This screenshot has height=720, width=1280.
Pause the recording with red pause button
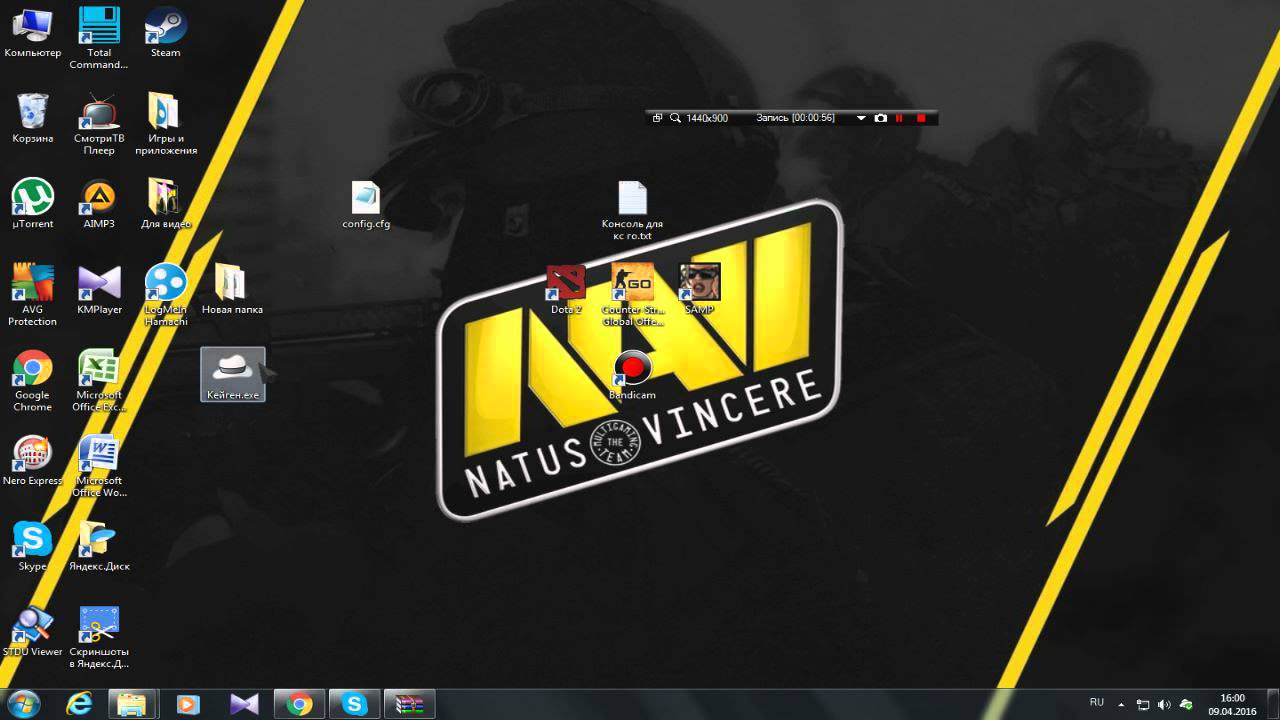pyautogui.click(x=899, y=118)
